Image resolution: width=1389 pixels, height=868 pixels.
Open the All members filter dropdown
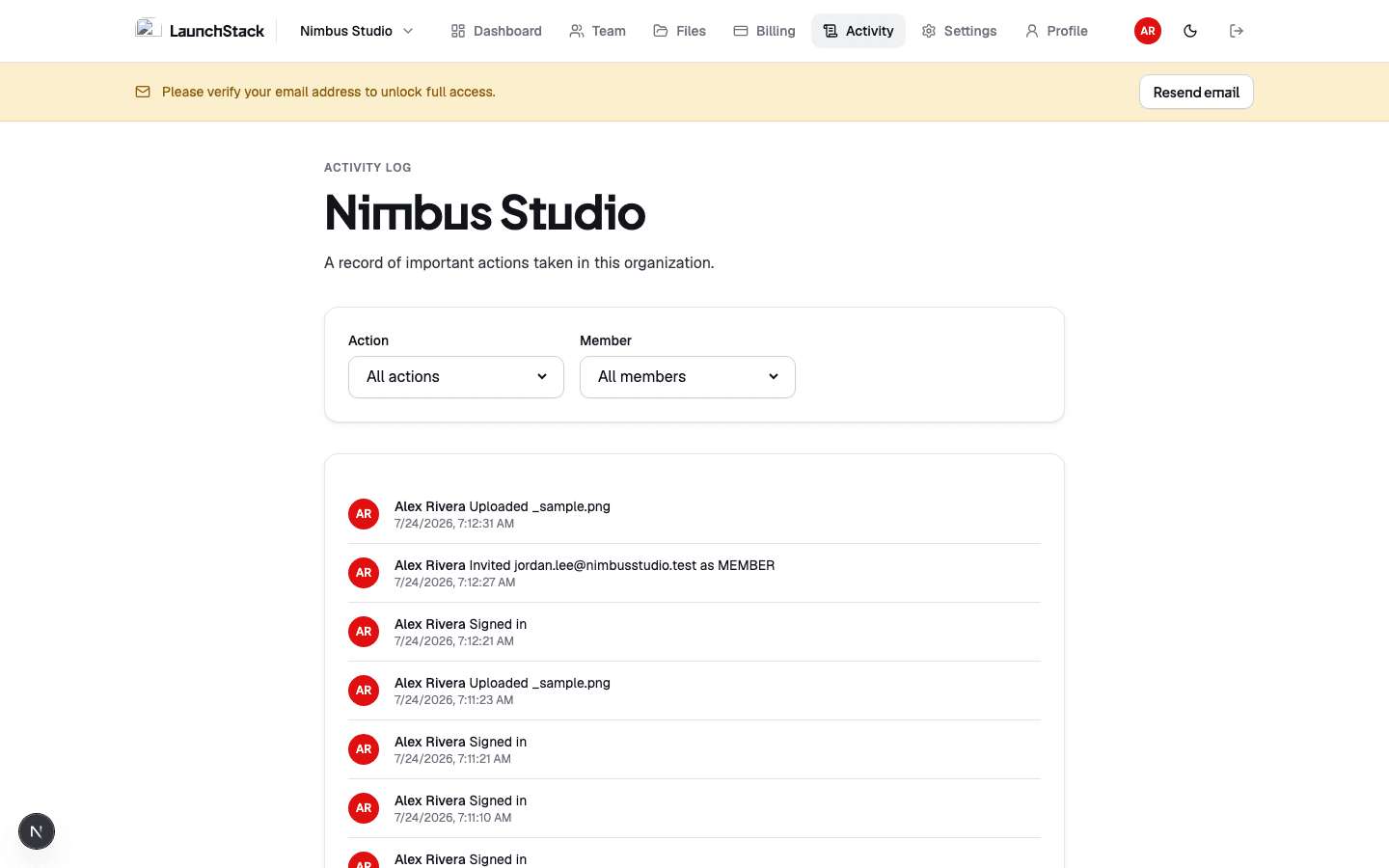pos(688,377)
